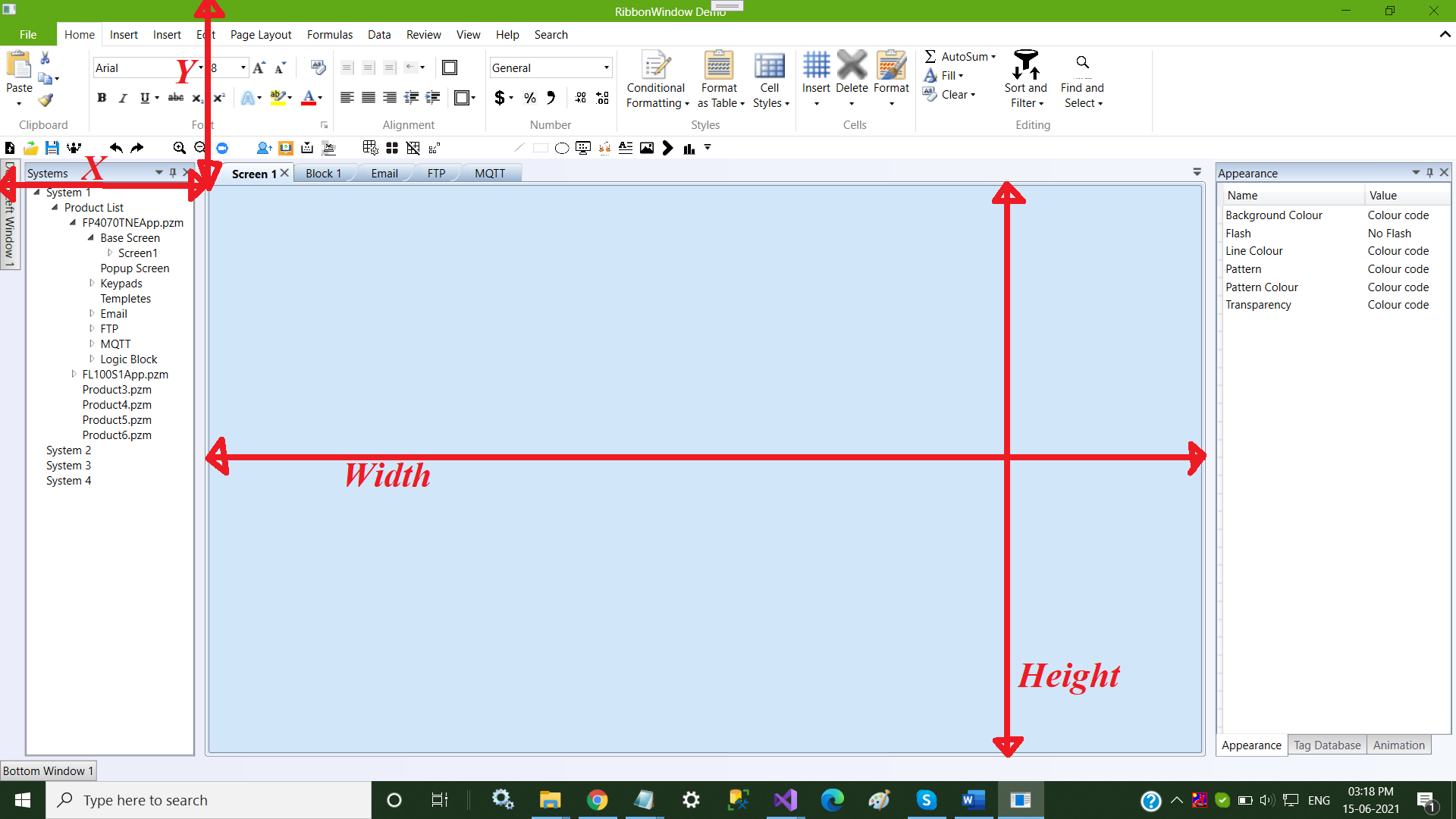
Task: Open the Page Layout ribbon tab
Action: (x=260, y=35)
